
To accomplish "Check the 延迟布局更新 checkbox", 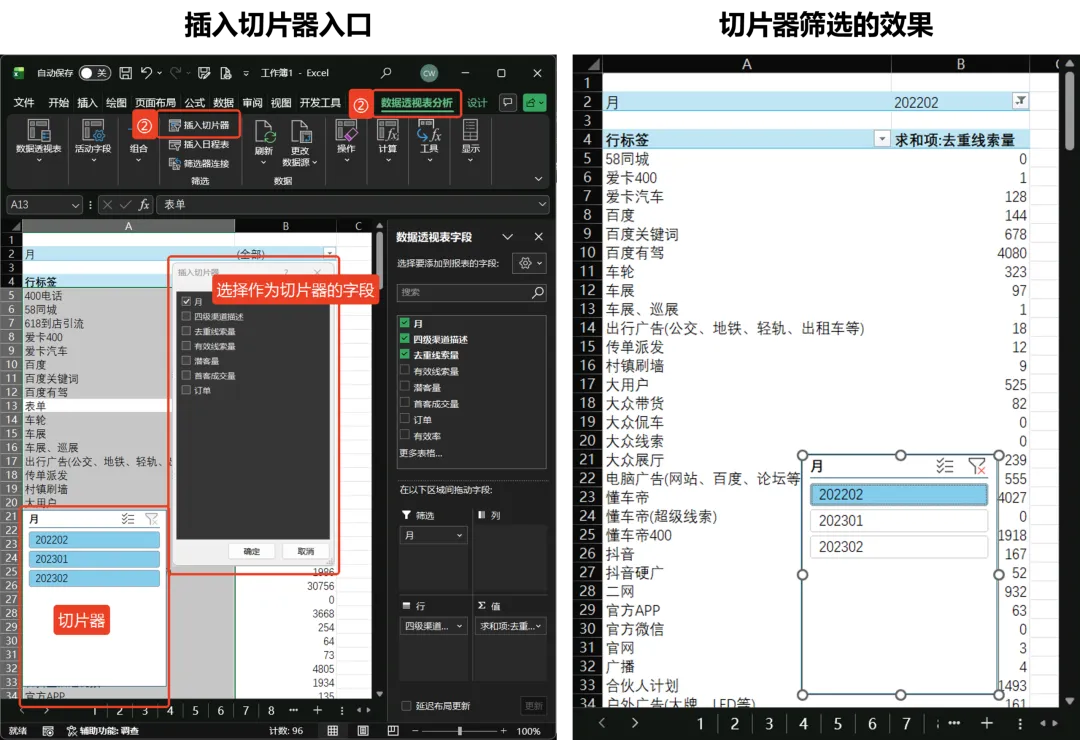I will click(x=406, y=706).
